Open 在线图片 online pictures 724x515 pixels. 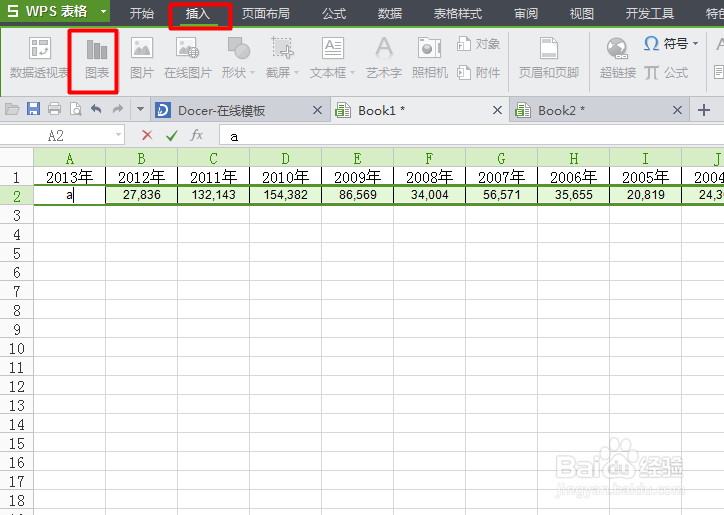click(187, 59)
